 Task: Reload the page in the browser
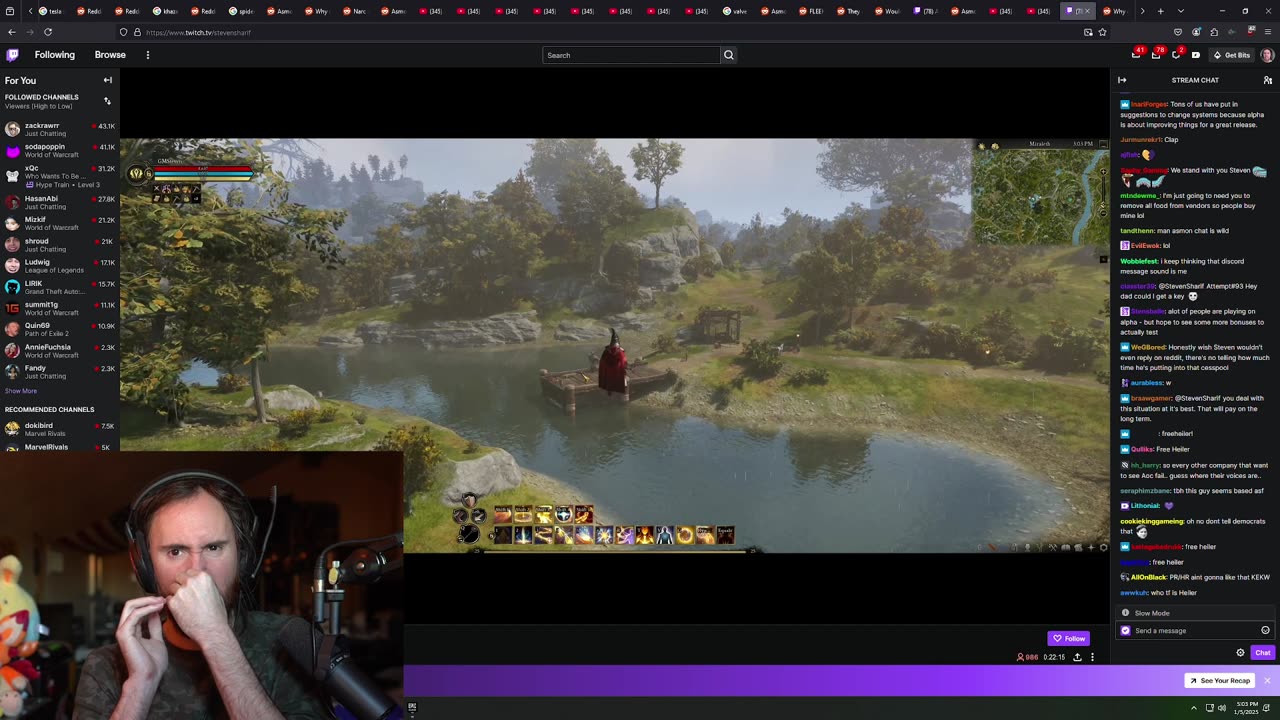coord(47,32)
